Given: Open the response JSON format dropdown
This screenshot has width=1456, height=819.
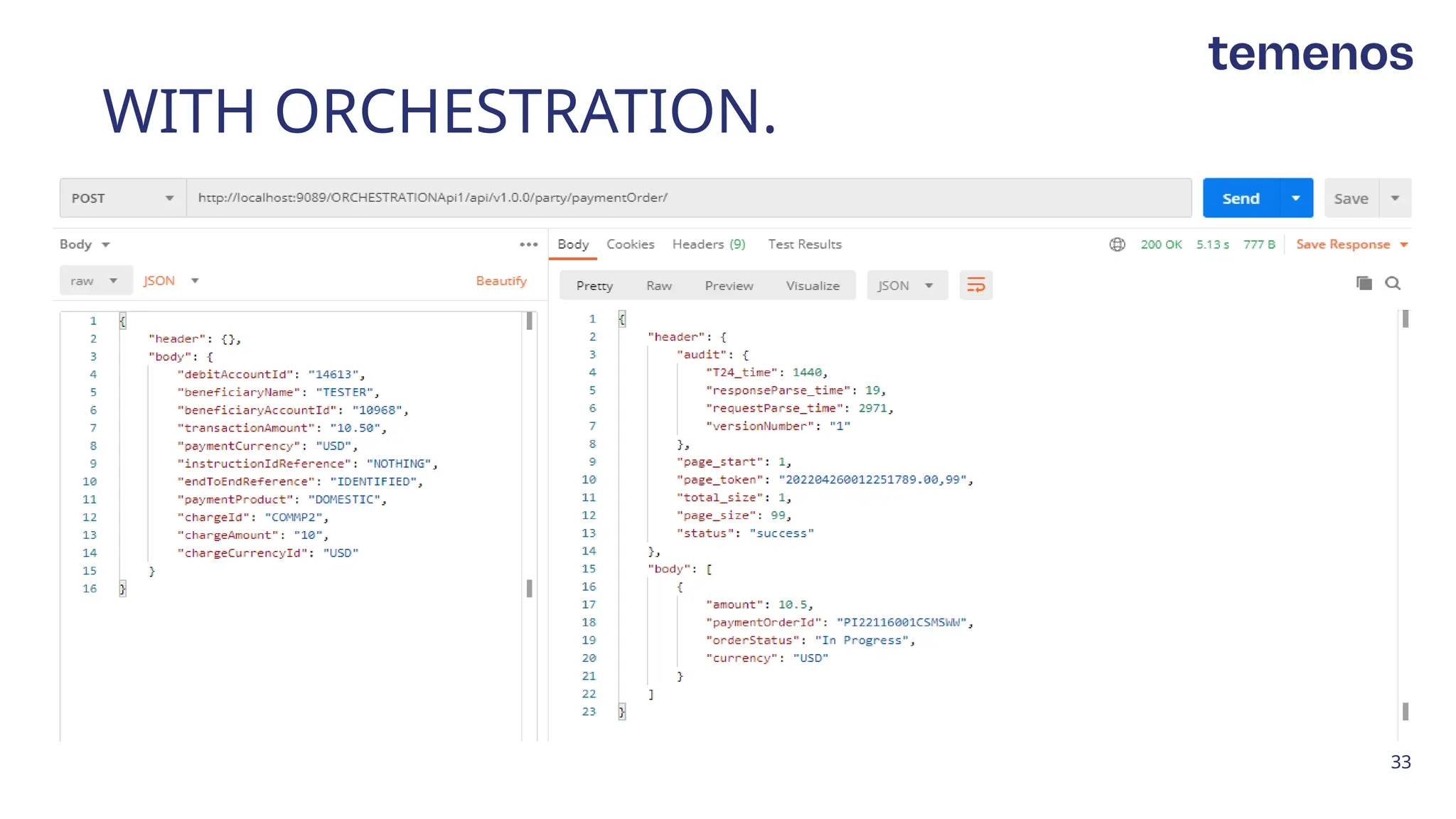Looking at the screenshot, I should (x=906, y=286).
